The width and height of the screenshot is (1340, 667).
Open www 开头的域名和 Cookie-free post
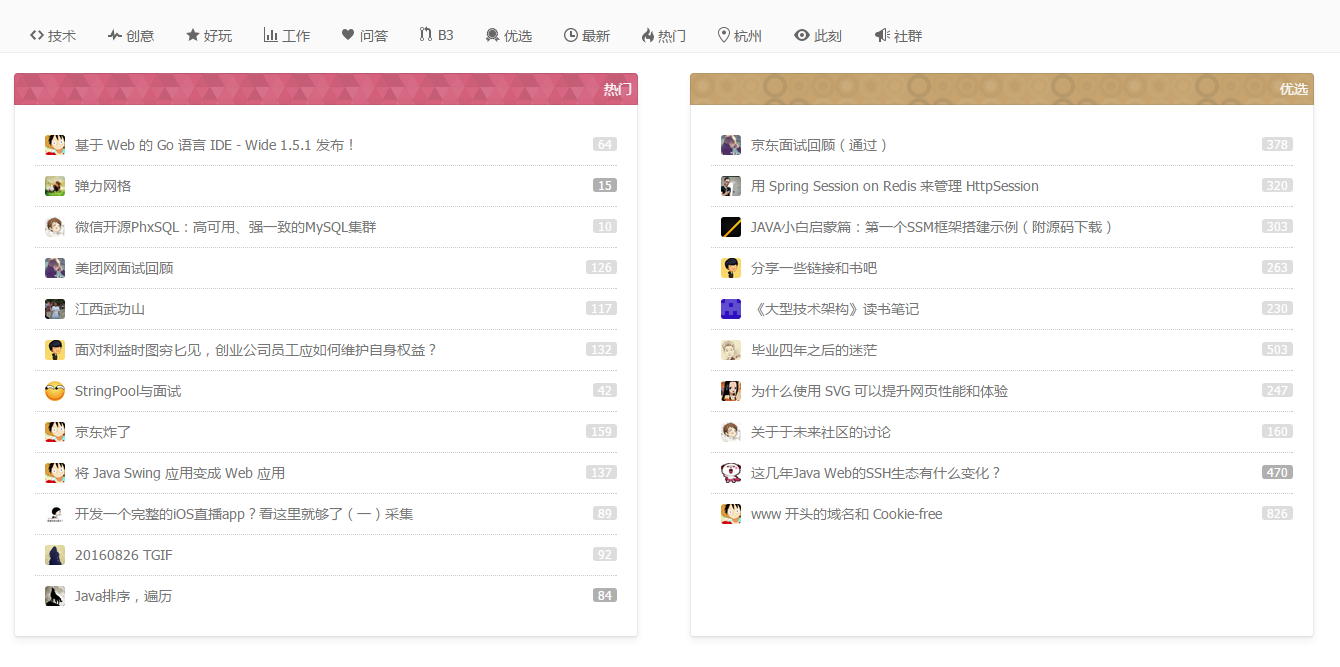pos(847,514)
